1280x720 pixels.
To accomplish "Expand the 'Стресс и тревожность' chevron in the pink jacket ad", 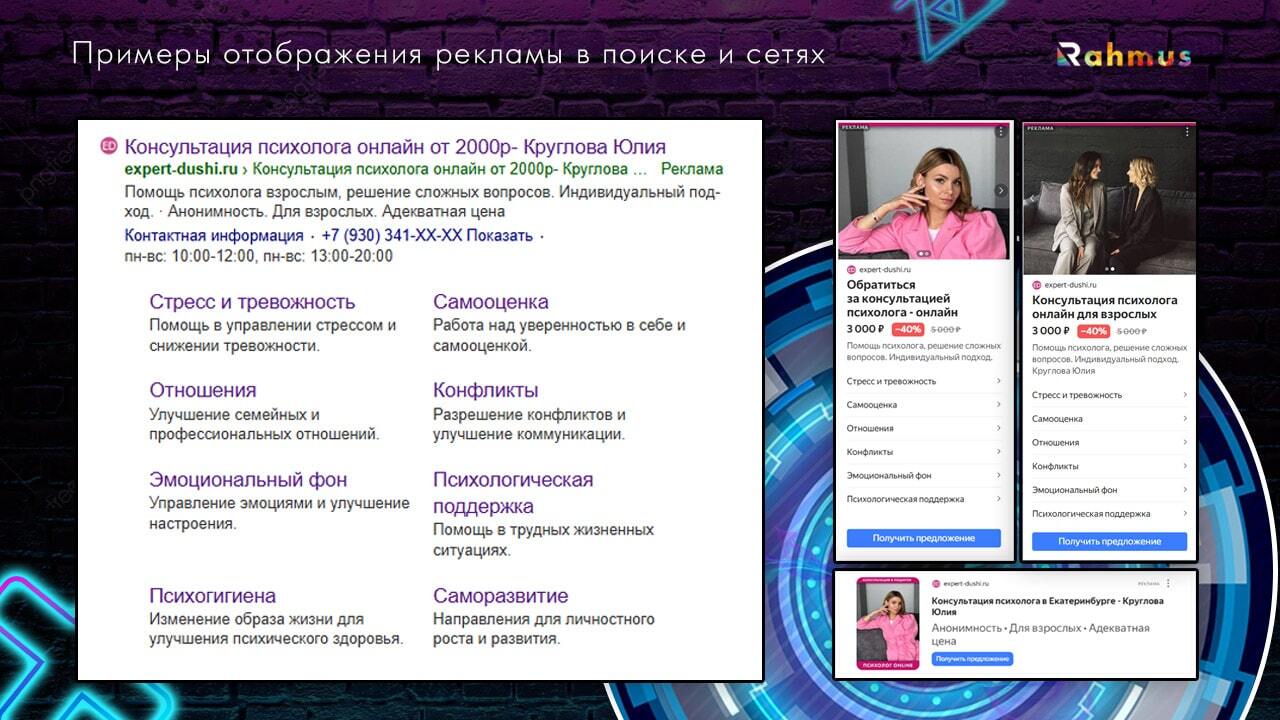I will (999, 381).
